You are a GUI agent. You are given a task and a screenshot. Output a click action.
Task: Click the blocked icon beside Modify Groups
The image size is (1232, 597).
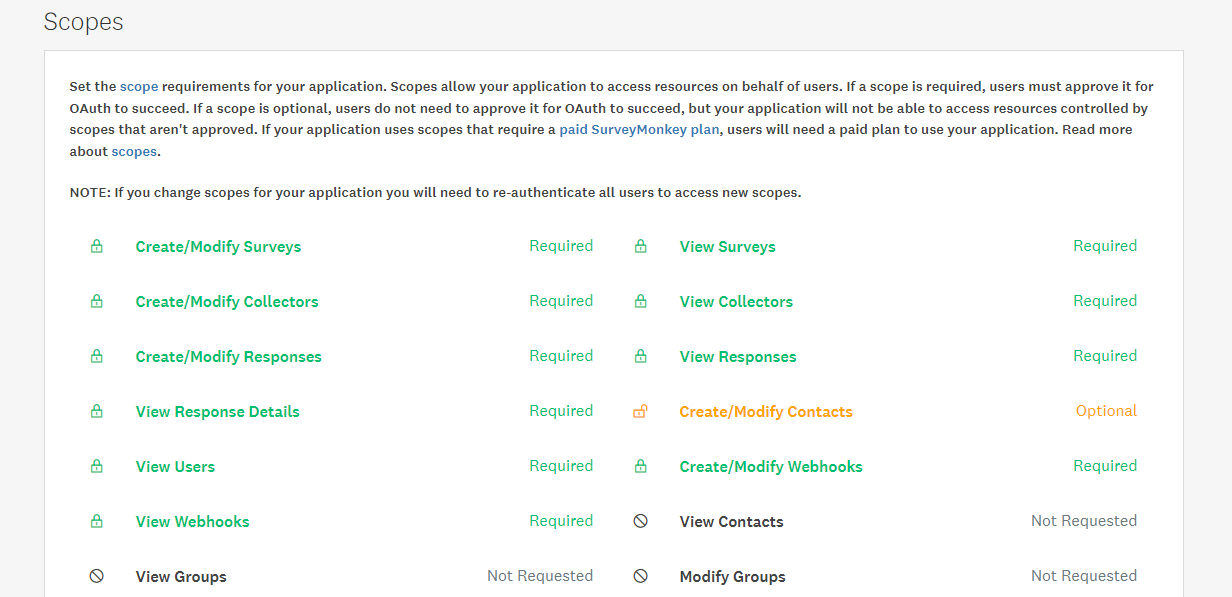641,576
